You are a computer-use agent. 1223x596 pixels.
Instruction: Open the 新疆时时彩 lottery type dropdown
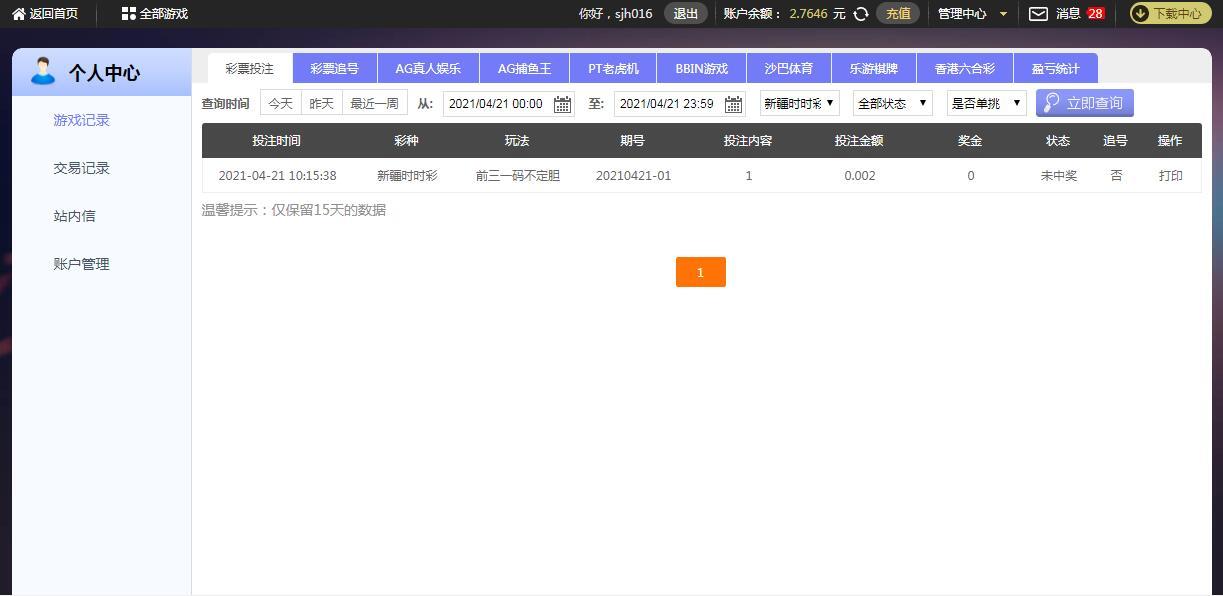click(x=799, y=103)
